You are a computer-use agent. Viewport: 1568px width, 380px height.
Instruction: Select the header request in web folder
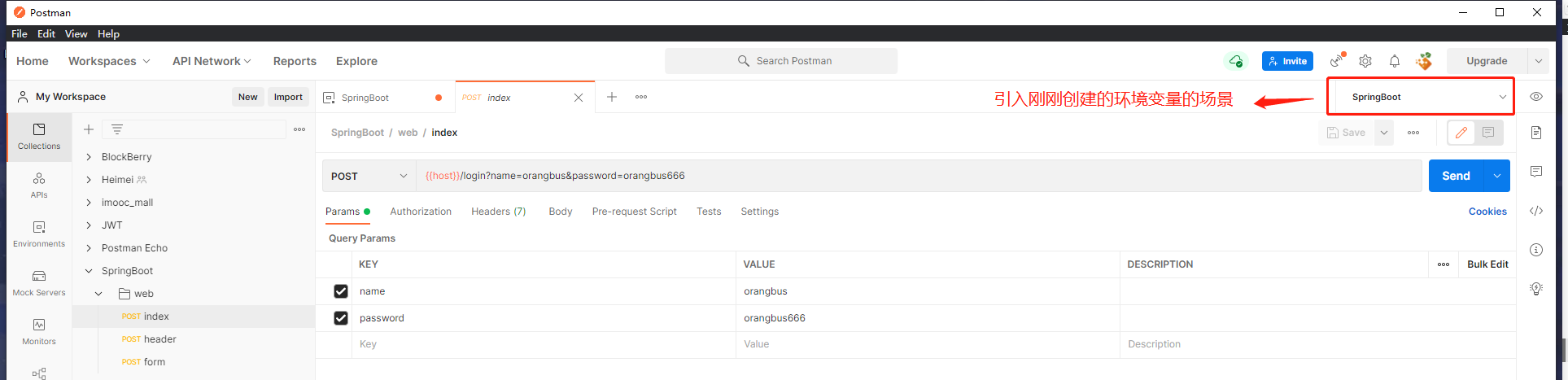159,339
